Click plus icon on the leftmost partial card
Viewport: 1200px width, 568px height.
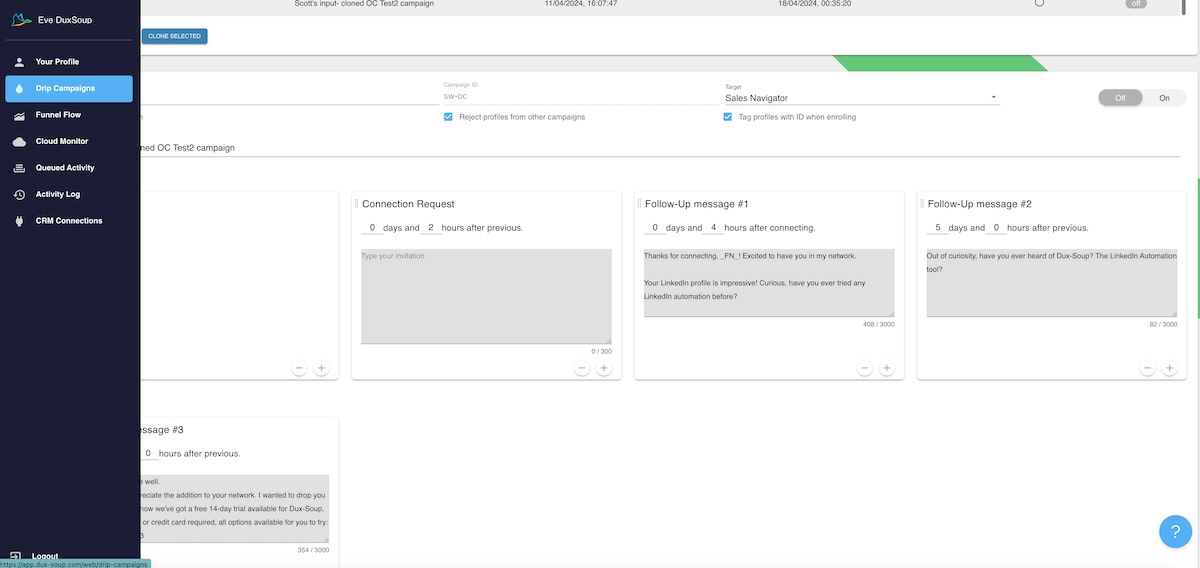[x=321, y=368]
